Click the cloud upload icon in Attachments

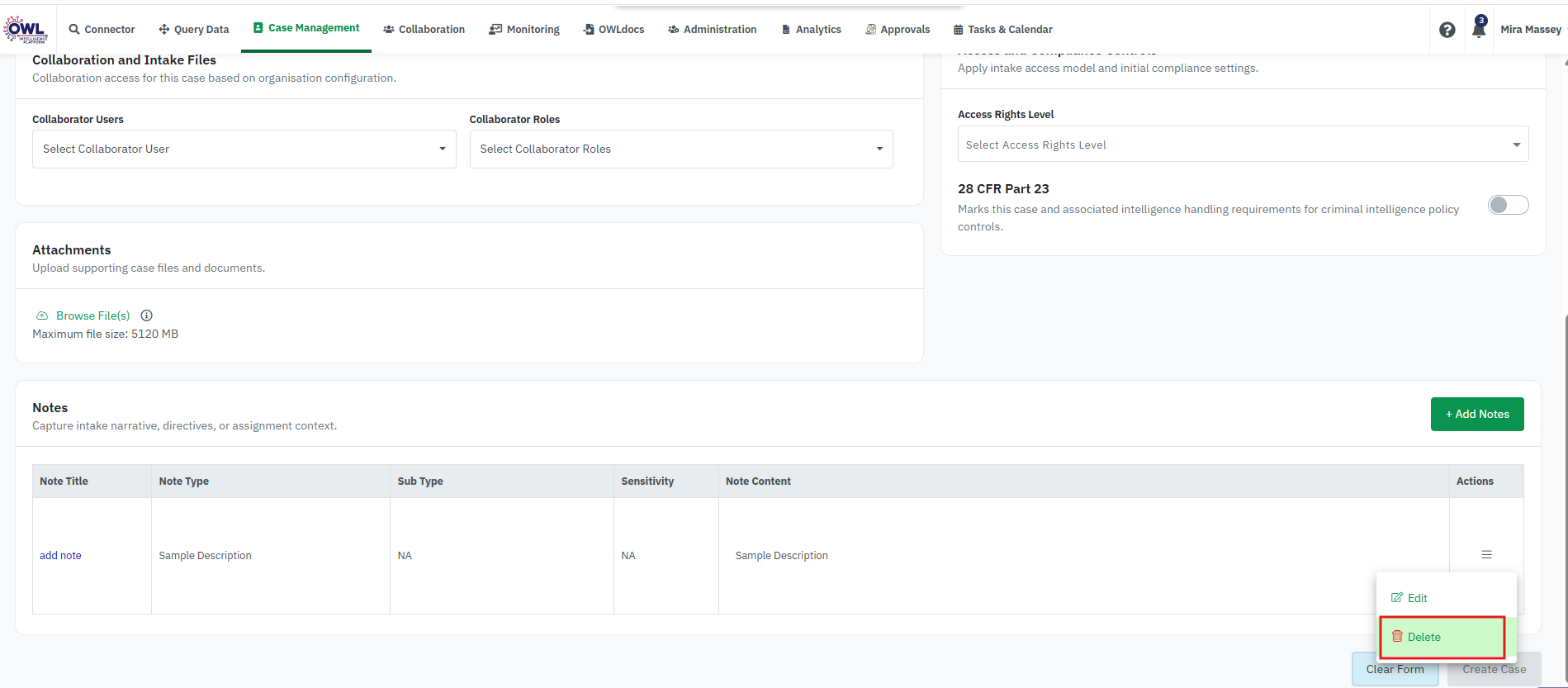(42, 316)
